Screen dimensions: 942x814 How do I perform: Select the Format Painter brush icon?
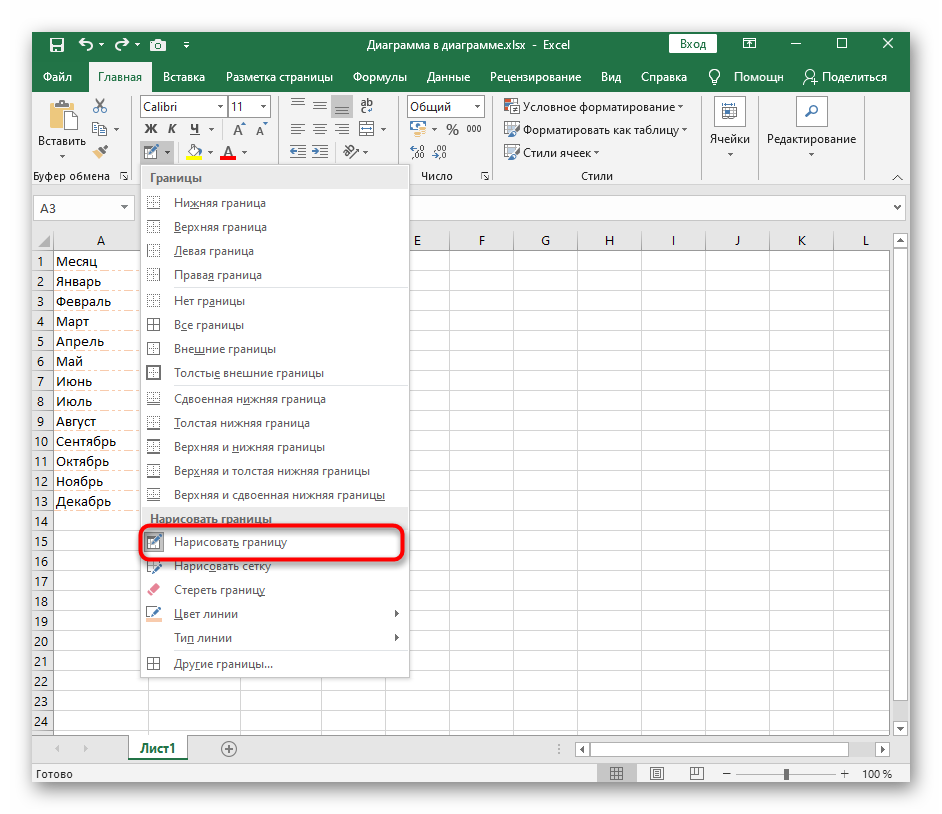point(100,151)
